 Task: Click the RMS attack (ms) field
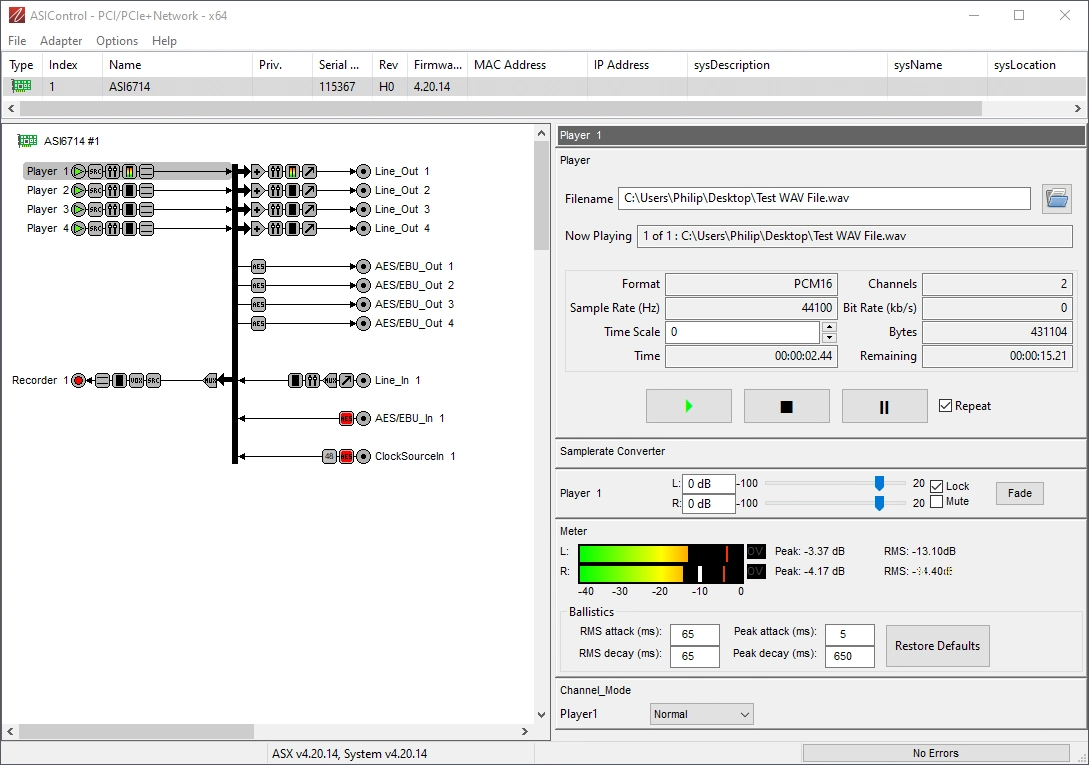695,634
